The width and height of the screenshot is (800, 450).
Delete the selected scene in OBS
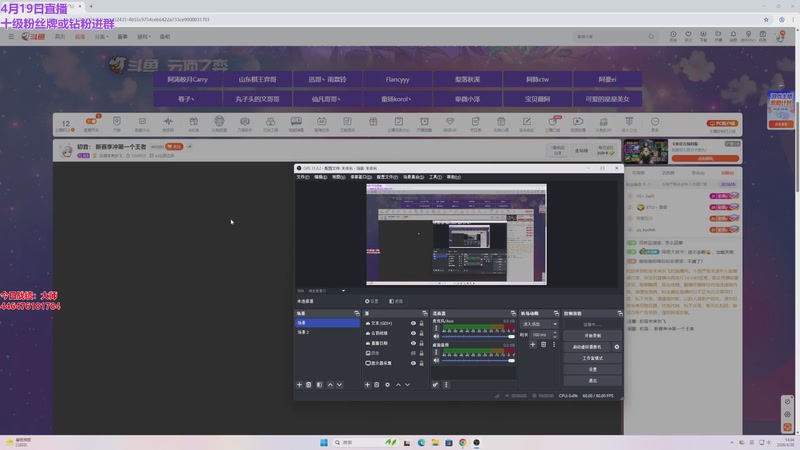point(309,385)
